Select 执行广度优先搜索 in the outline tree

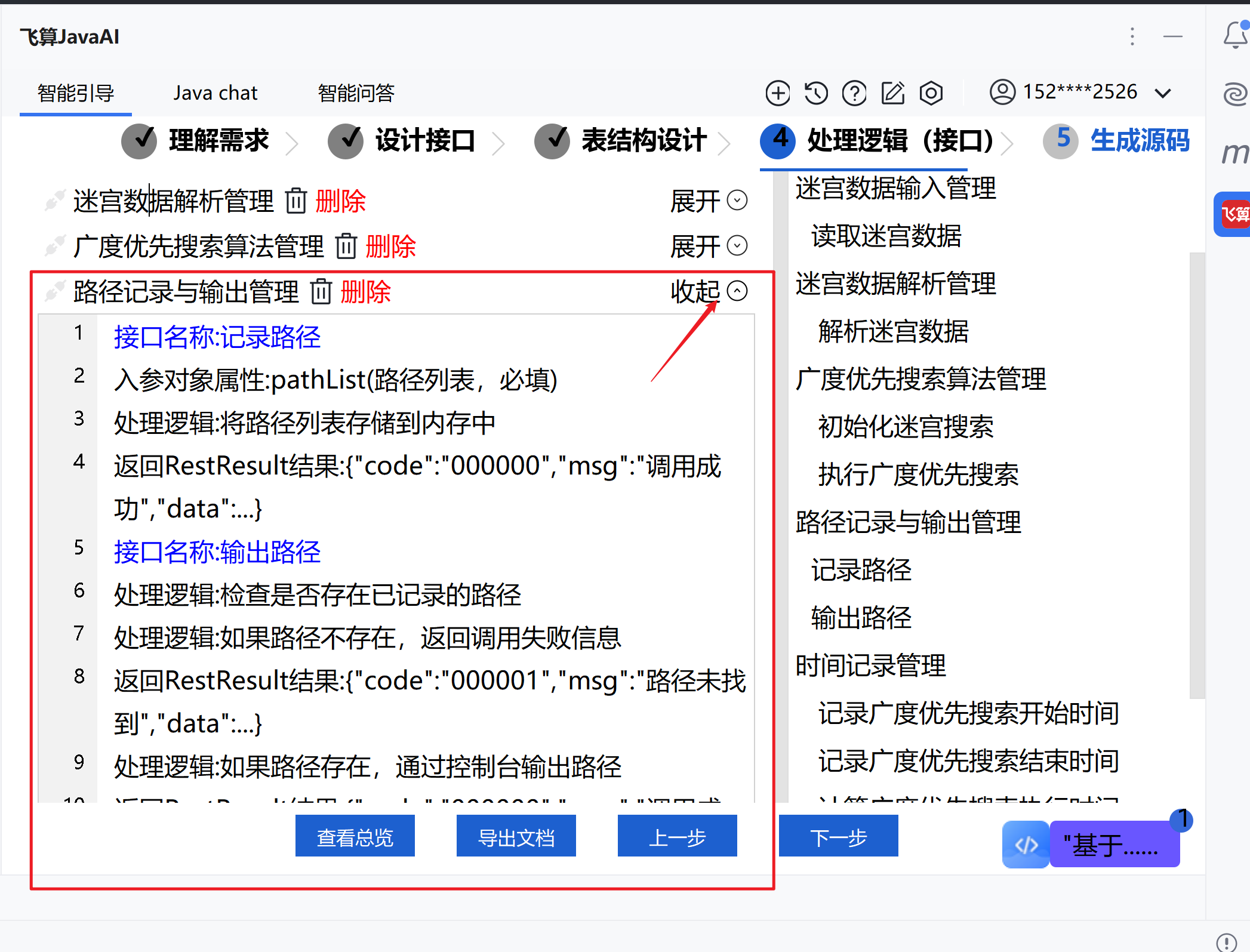918,475
